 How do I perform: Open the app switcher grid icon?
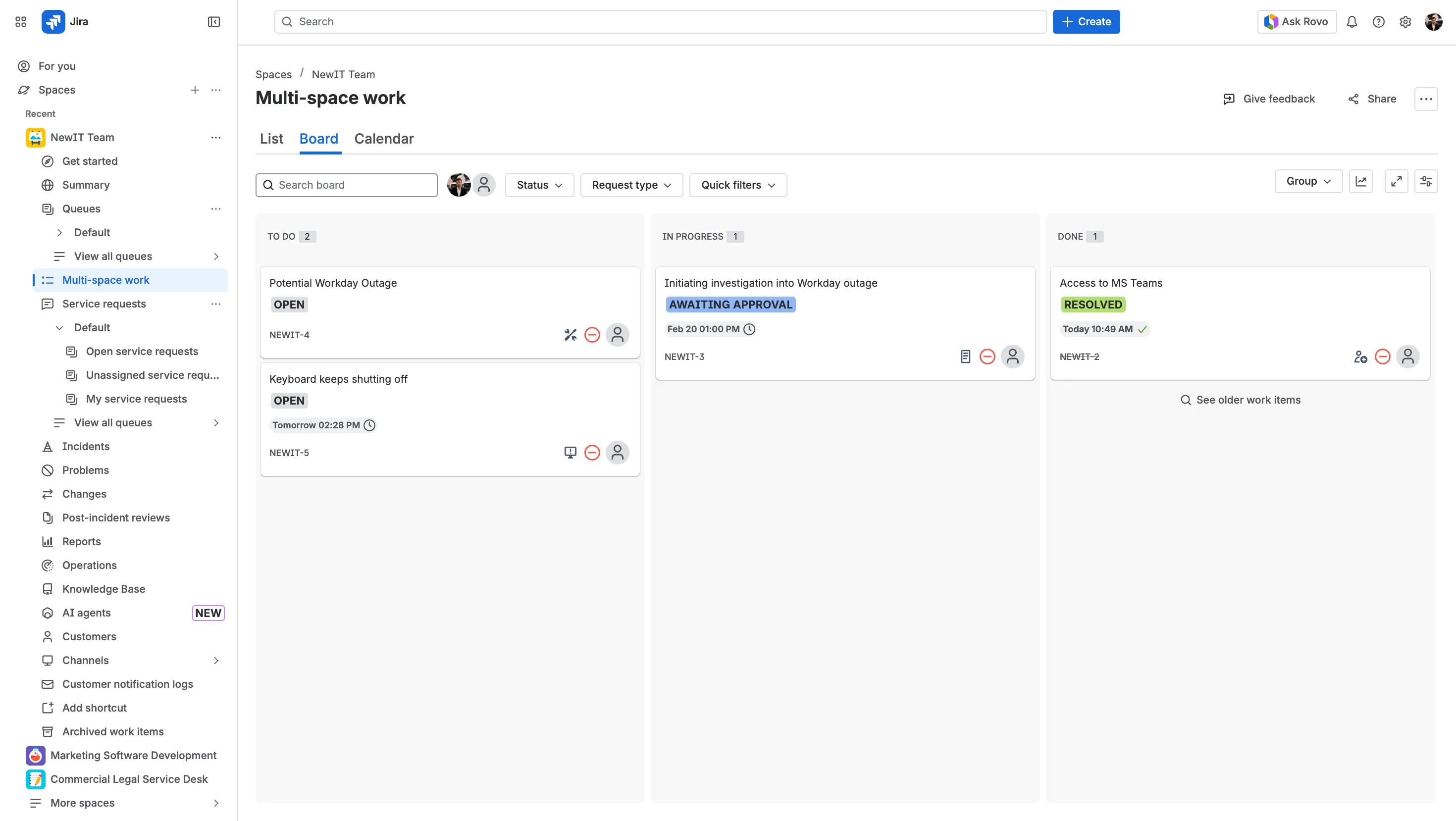point(21,21)
